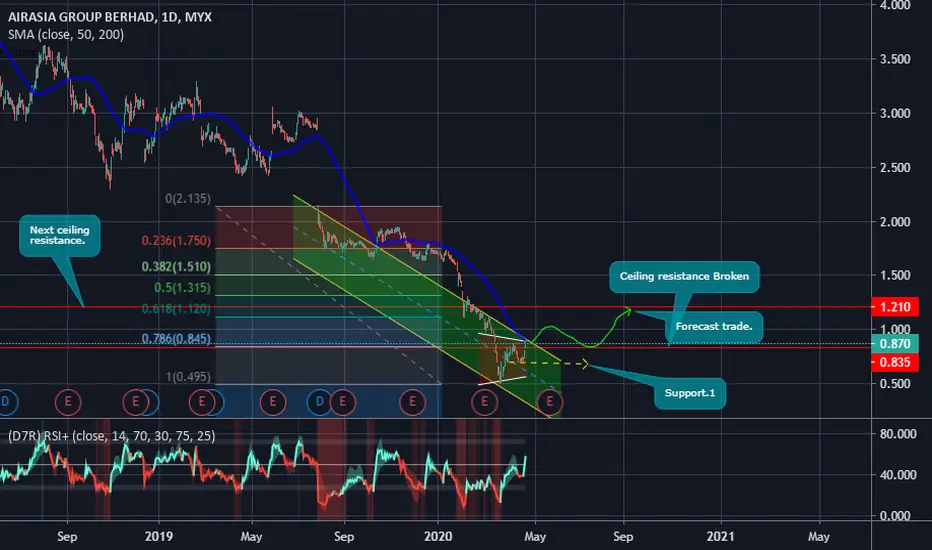Click the 2.500 price axis value
The height and width of the screenshot is (550, 932).
(x=895, y=168)
